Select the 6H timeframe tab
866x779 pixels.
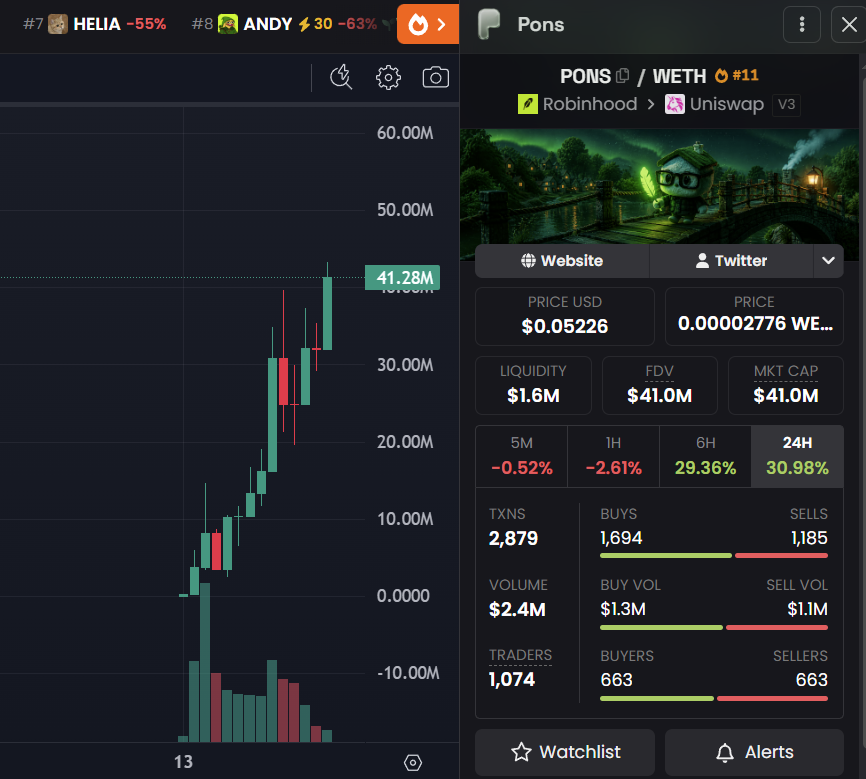[x=705, y=456]
